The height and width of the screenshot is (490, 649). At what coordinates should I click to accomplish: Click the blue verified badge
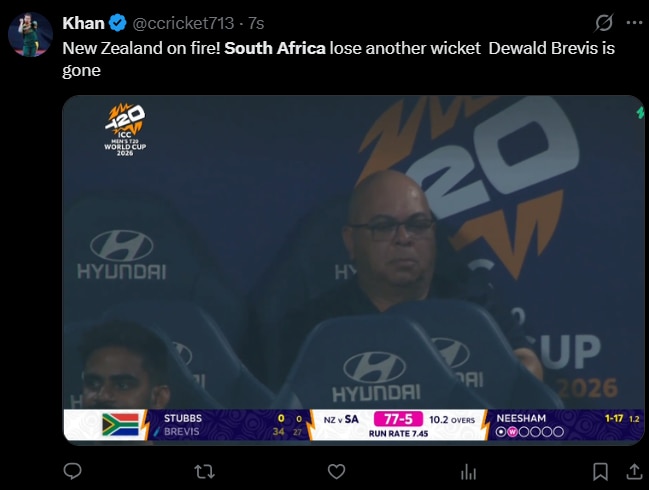click(118, 23)
